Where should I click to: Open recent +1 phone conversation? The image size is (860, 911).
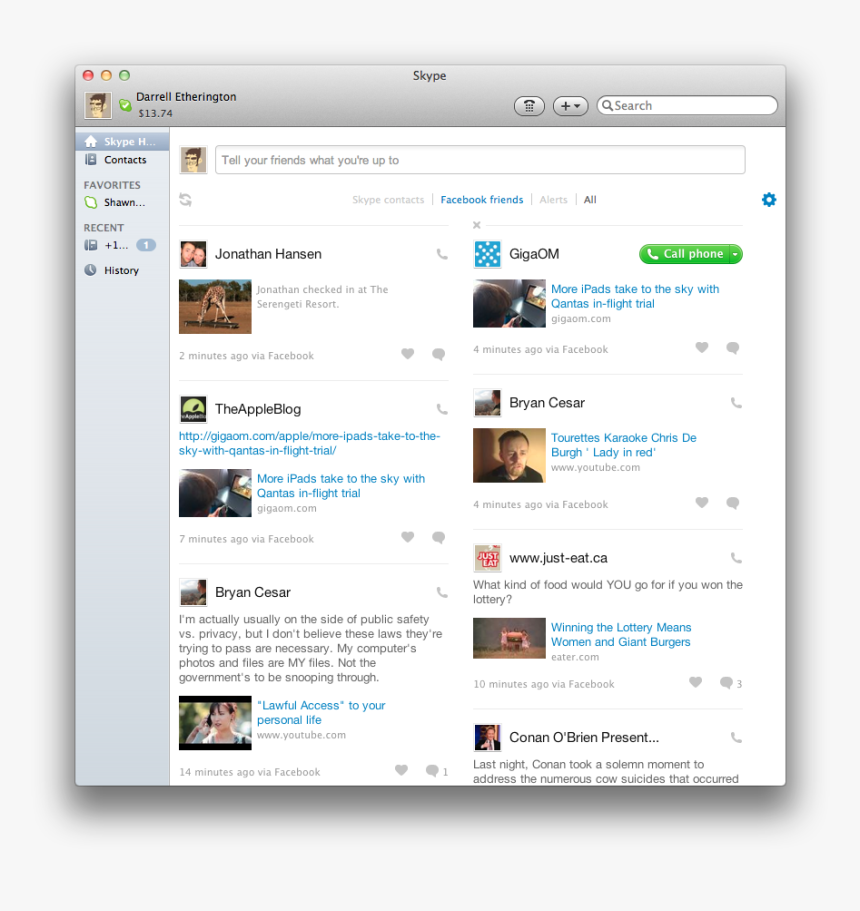(x=122, y=245)
